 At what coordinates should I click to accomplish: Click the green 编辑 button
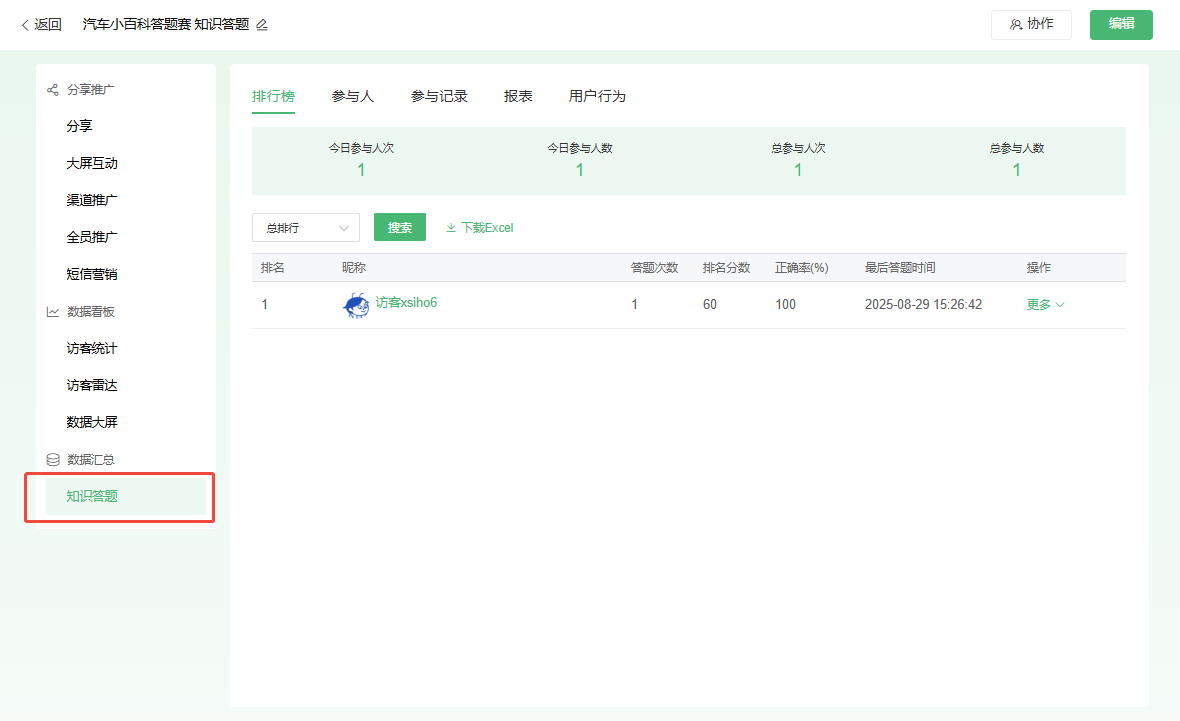click(1121, 25)
